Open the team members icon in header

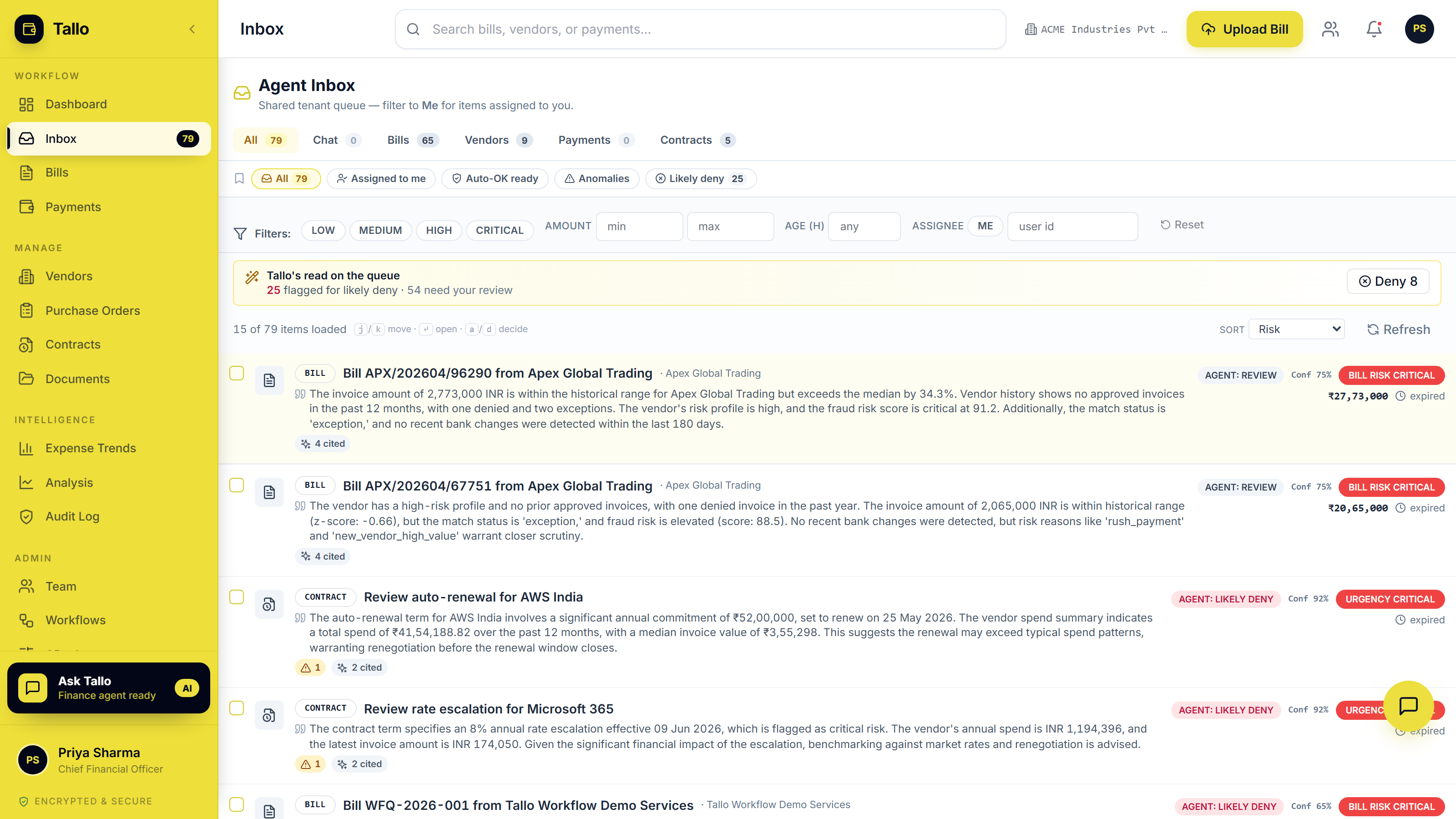click(1330, 29)
